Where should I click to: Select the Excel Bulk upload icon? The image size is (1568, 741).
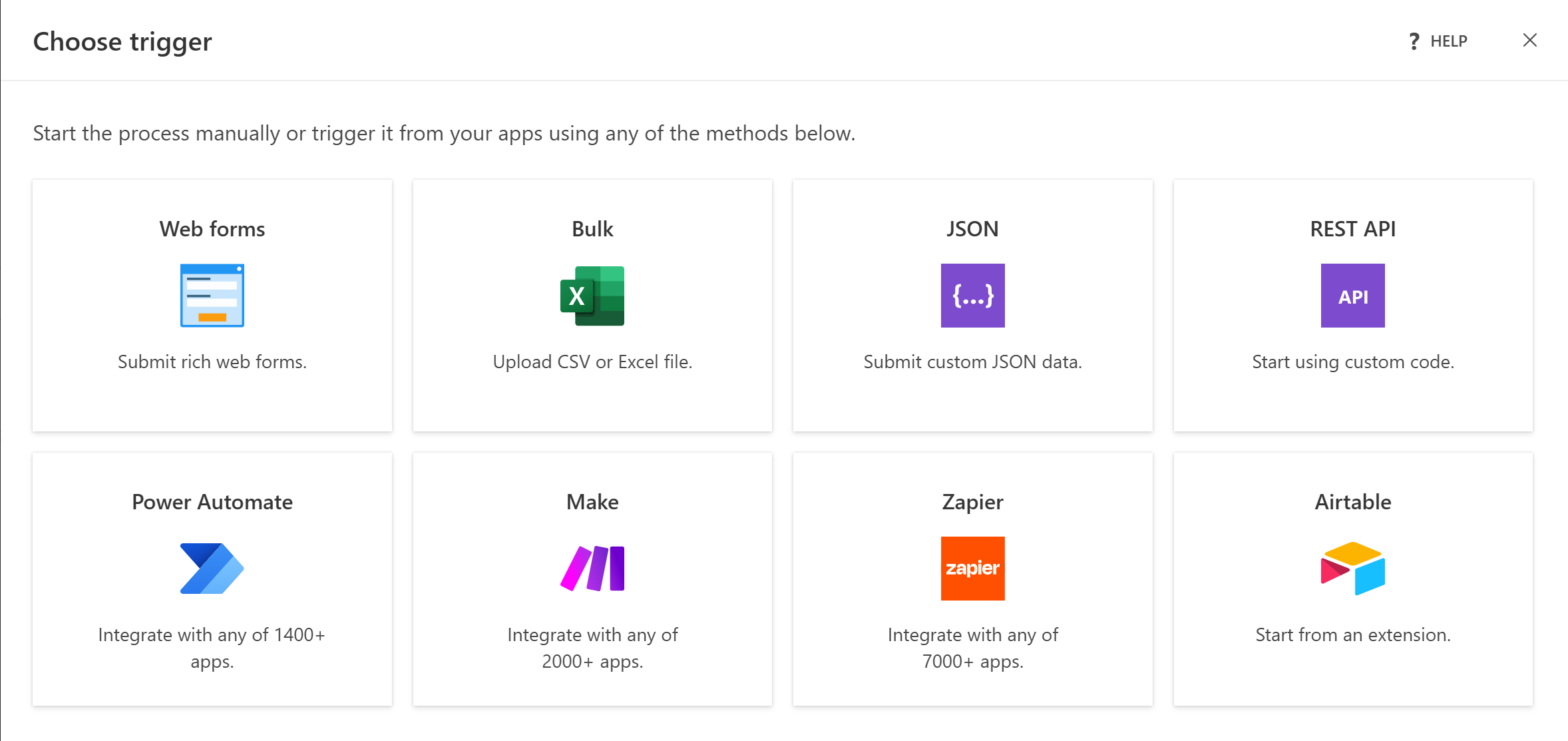[592, 296]
